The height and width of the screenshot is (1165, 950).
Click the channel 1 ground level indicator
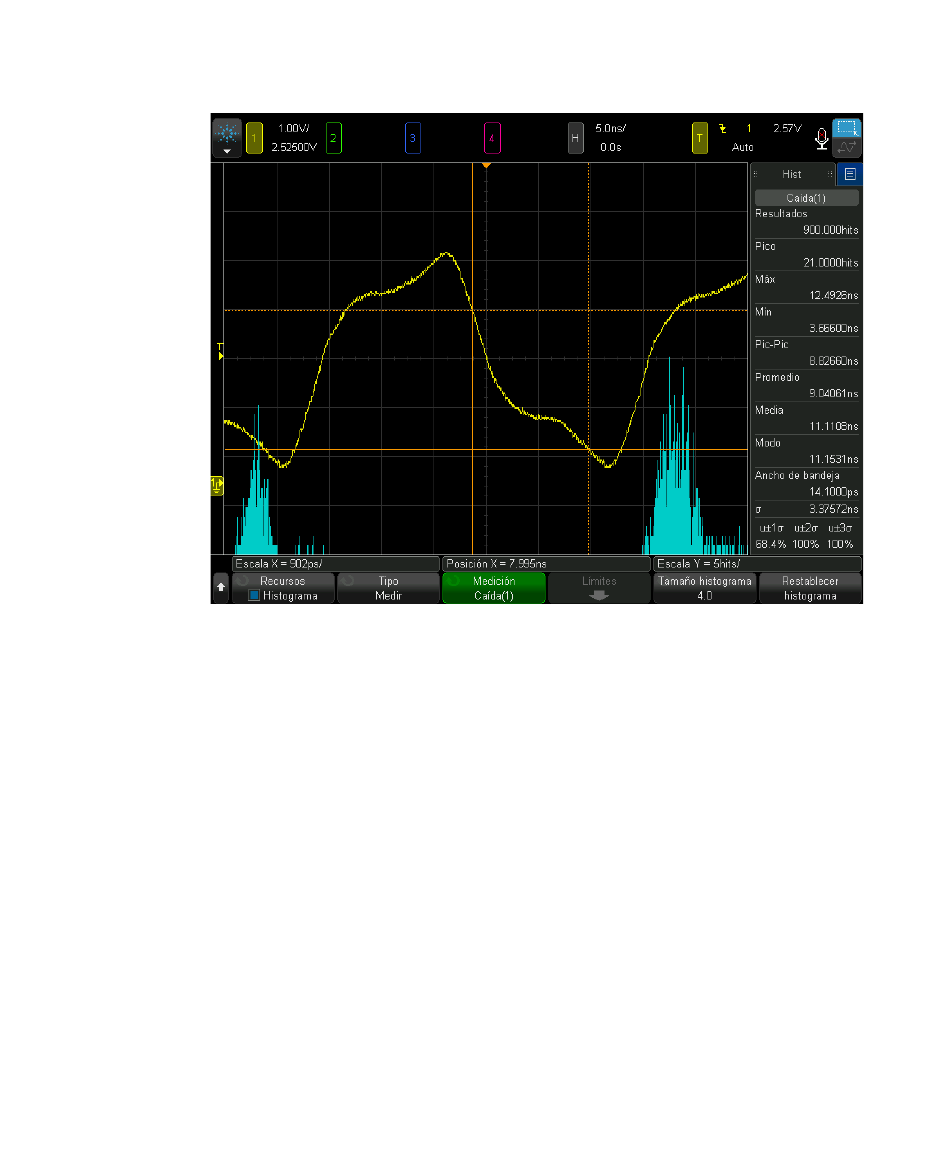point(216,486)
